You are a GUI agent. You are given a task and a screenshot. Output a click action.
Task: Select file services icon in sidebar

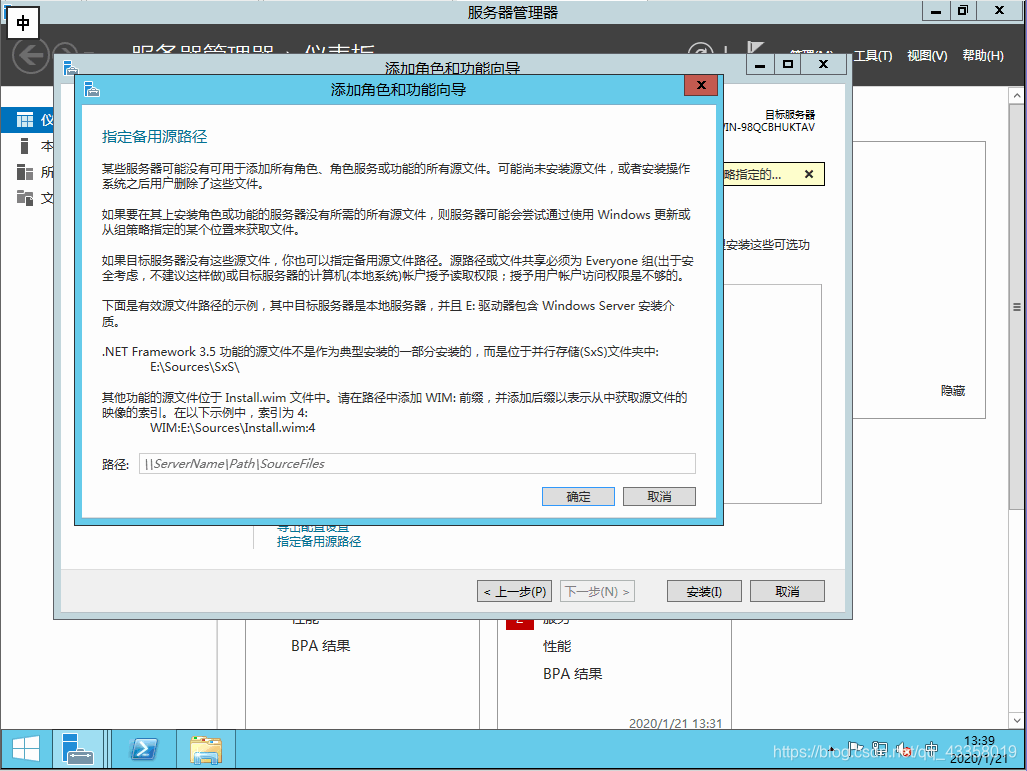[25, 198]
